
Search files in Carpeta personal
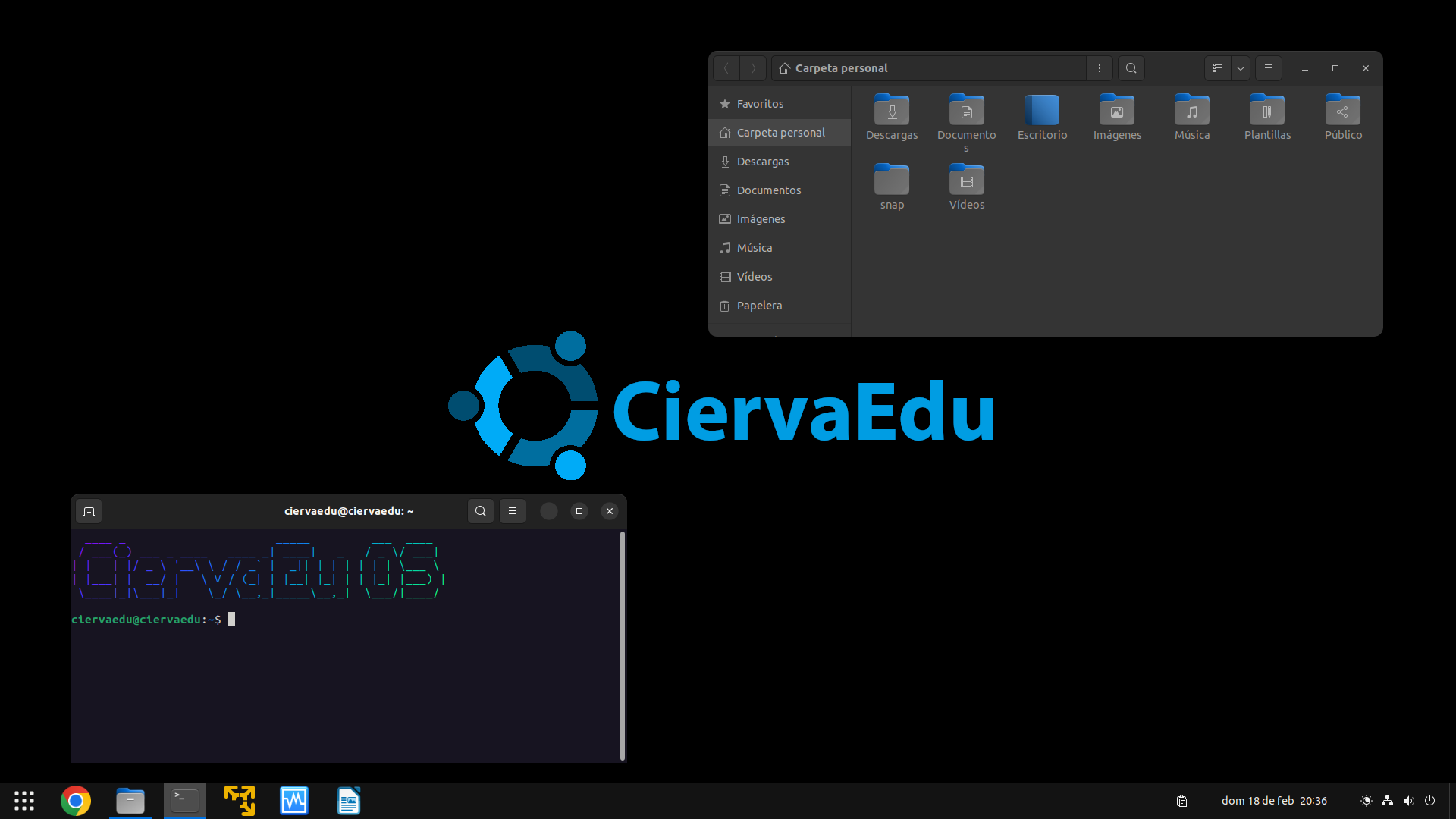tap(1131, 68)
